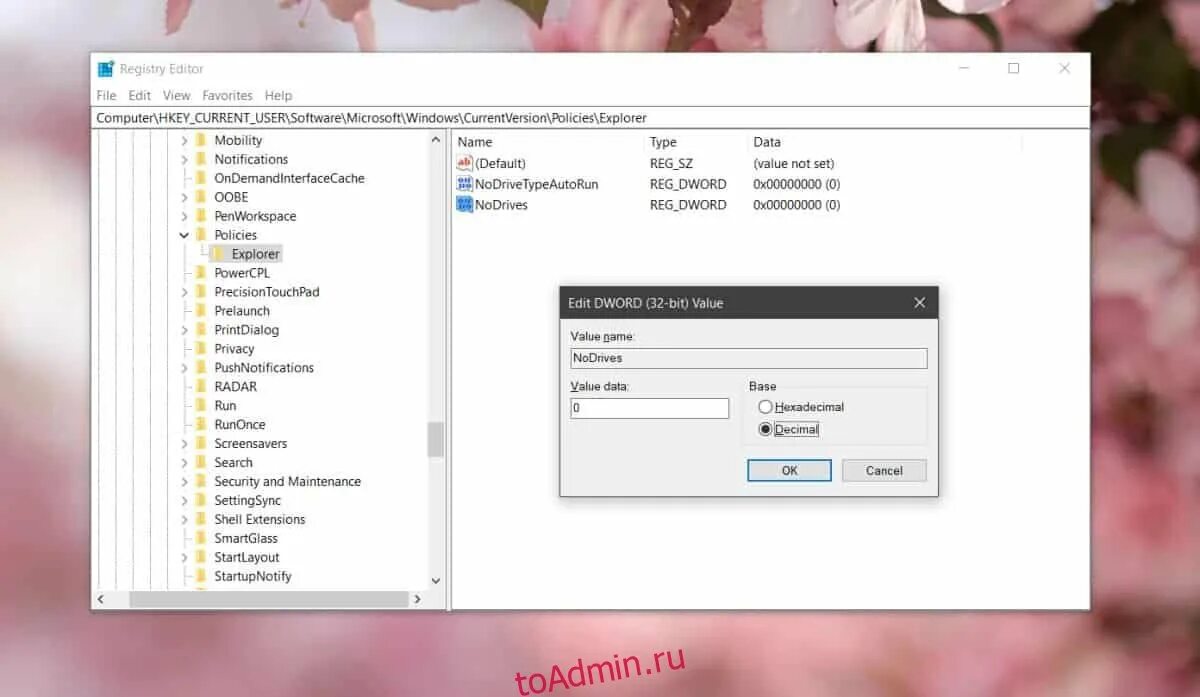Click inside the Value data field
Viewport: 1200px width, 697px height.
[649, 408]
